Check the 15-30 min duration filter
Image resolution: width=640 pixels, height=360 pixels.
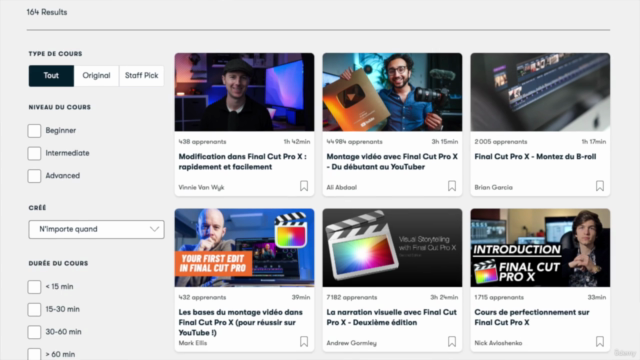click(34, 309)
